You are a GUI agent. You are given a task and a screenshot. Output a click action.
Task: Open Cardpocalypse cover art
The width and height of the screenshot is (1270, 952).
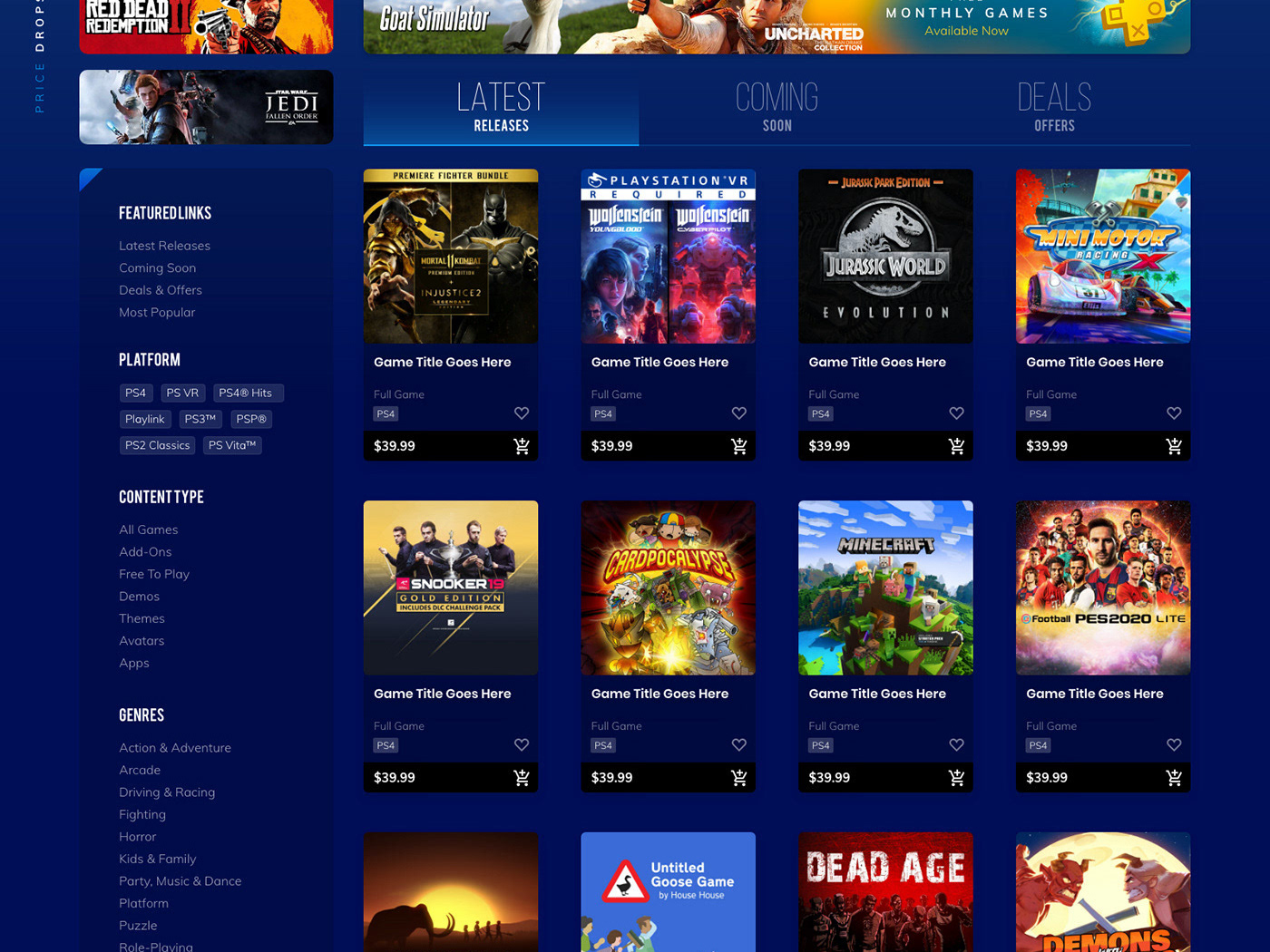tap(669, 588)
